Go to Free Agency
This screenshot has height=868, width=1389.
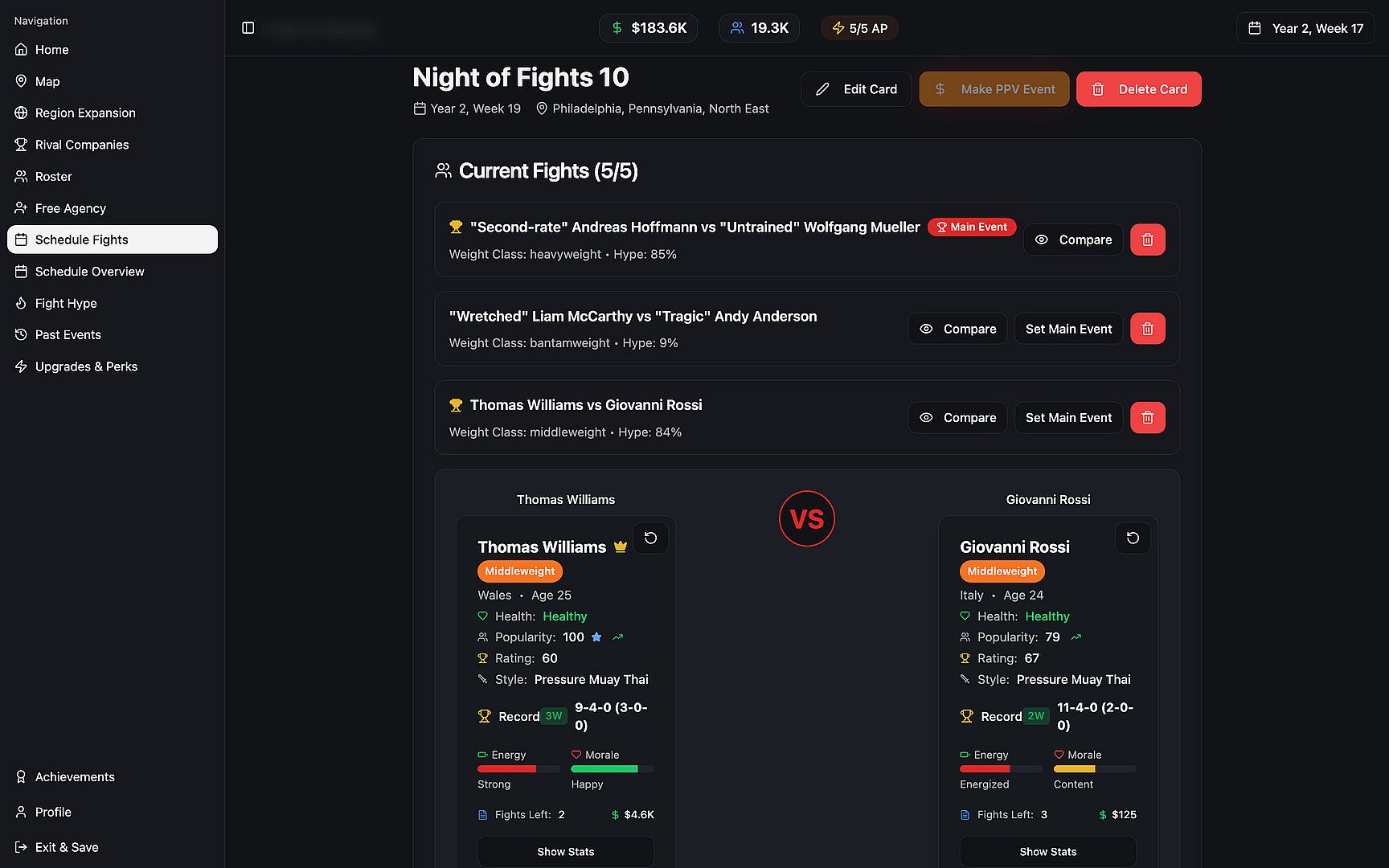[x=70, y=208]
